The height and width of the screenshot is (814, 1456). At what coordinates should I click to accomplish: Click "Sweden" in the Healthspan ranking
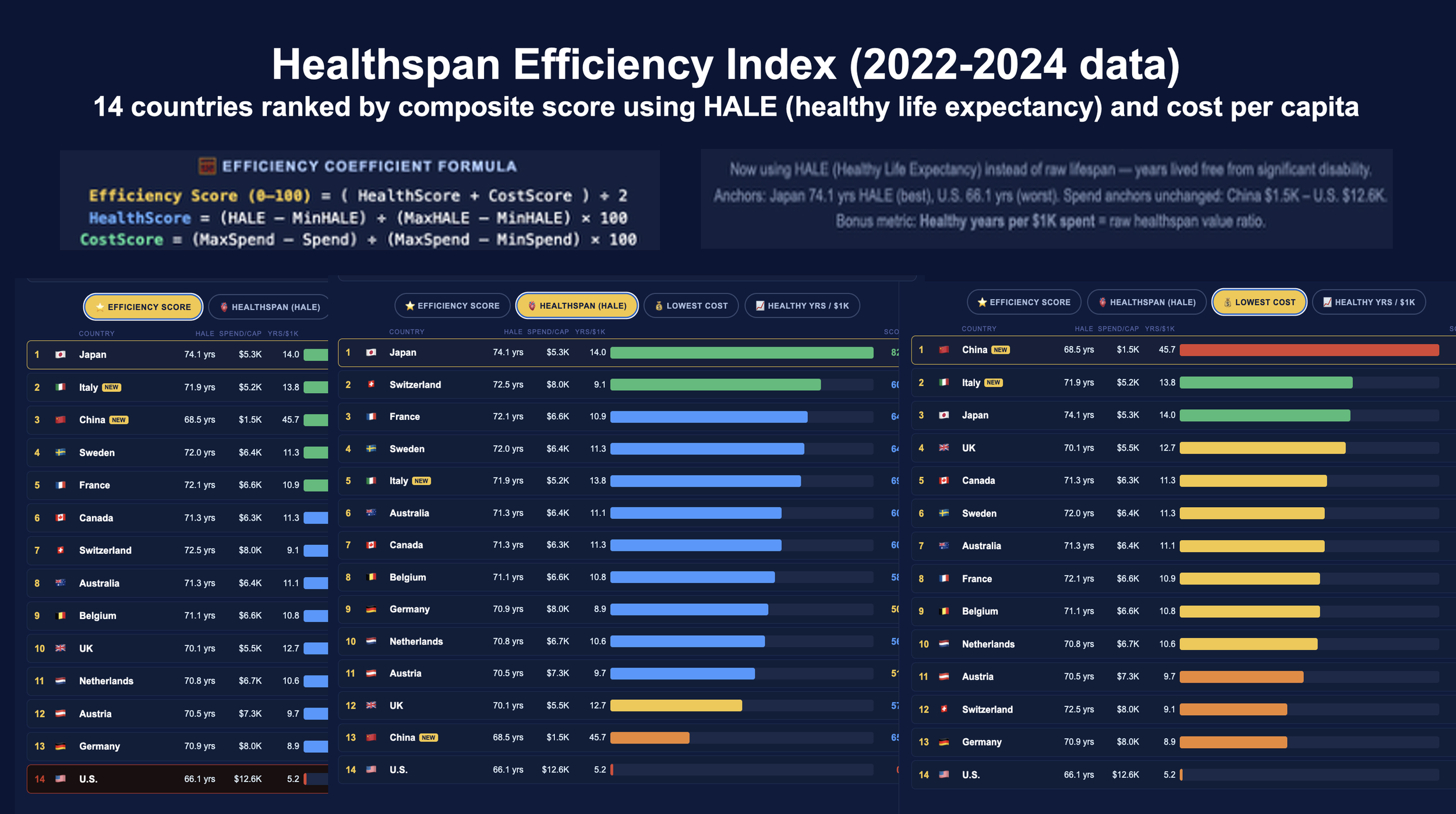tap(407, 449)
